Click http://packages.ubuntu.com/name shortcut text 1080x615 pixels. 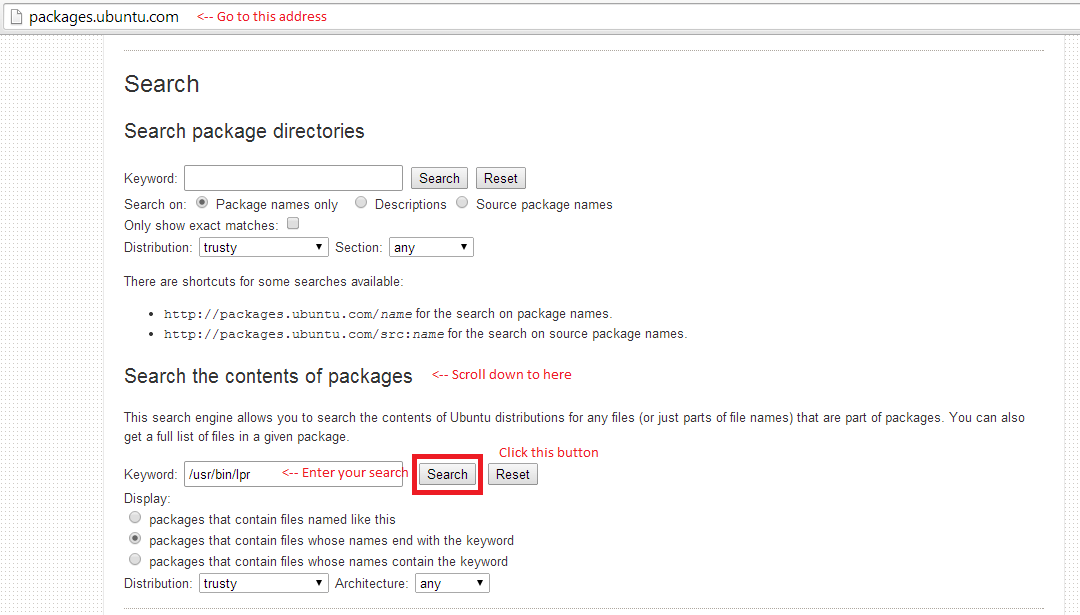click(x=288, y=314)
